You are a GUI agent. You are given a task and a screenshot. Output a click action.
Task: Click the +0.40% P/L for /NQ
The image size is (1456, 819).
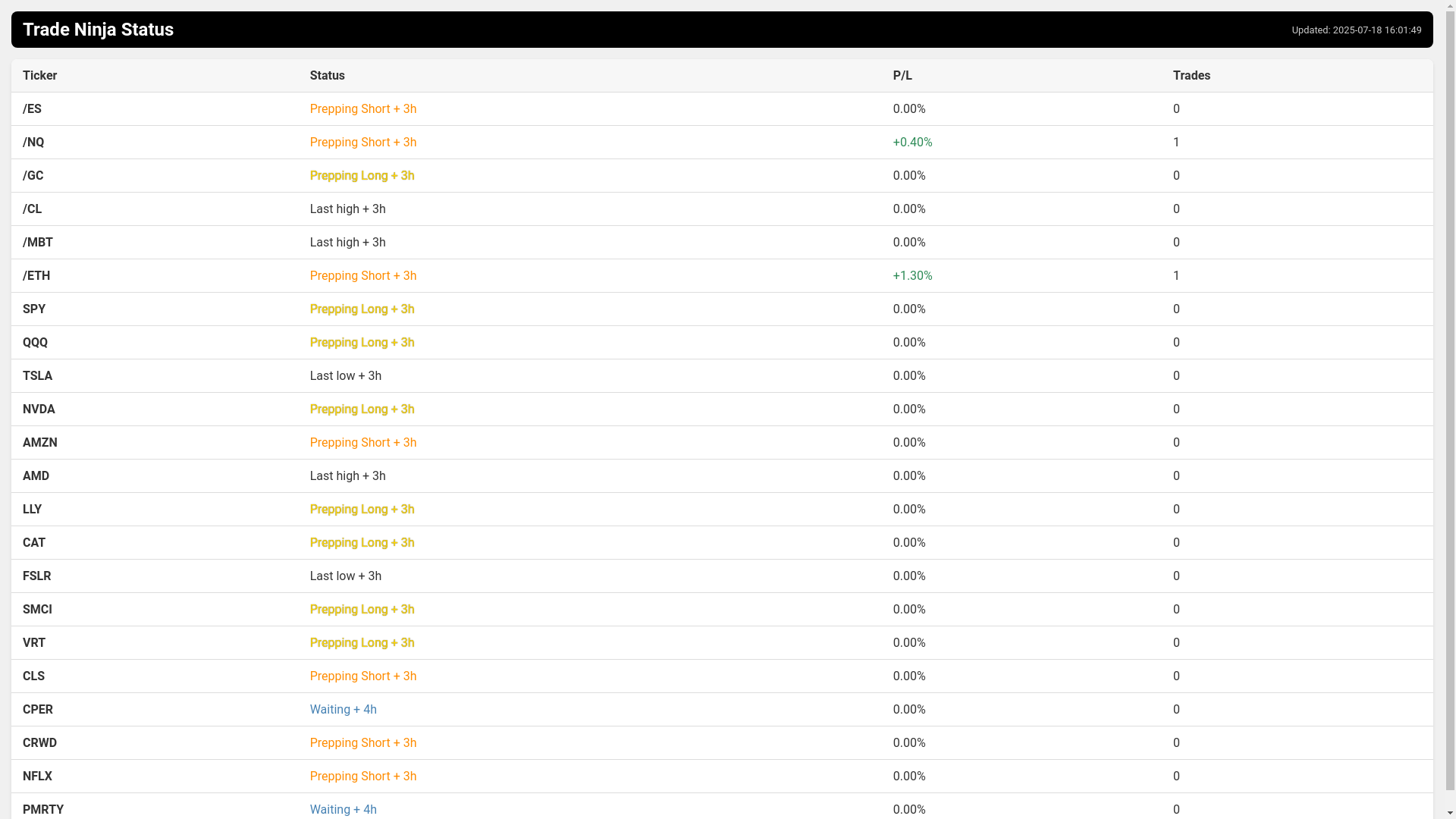click(912, 143)
